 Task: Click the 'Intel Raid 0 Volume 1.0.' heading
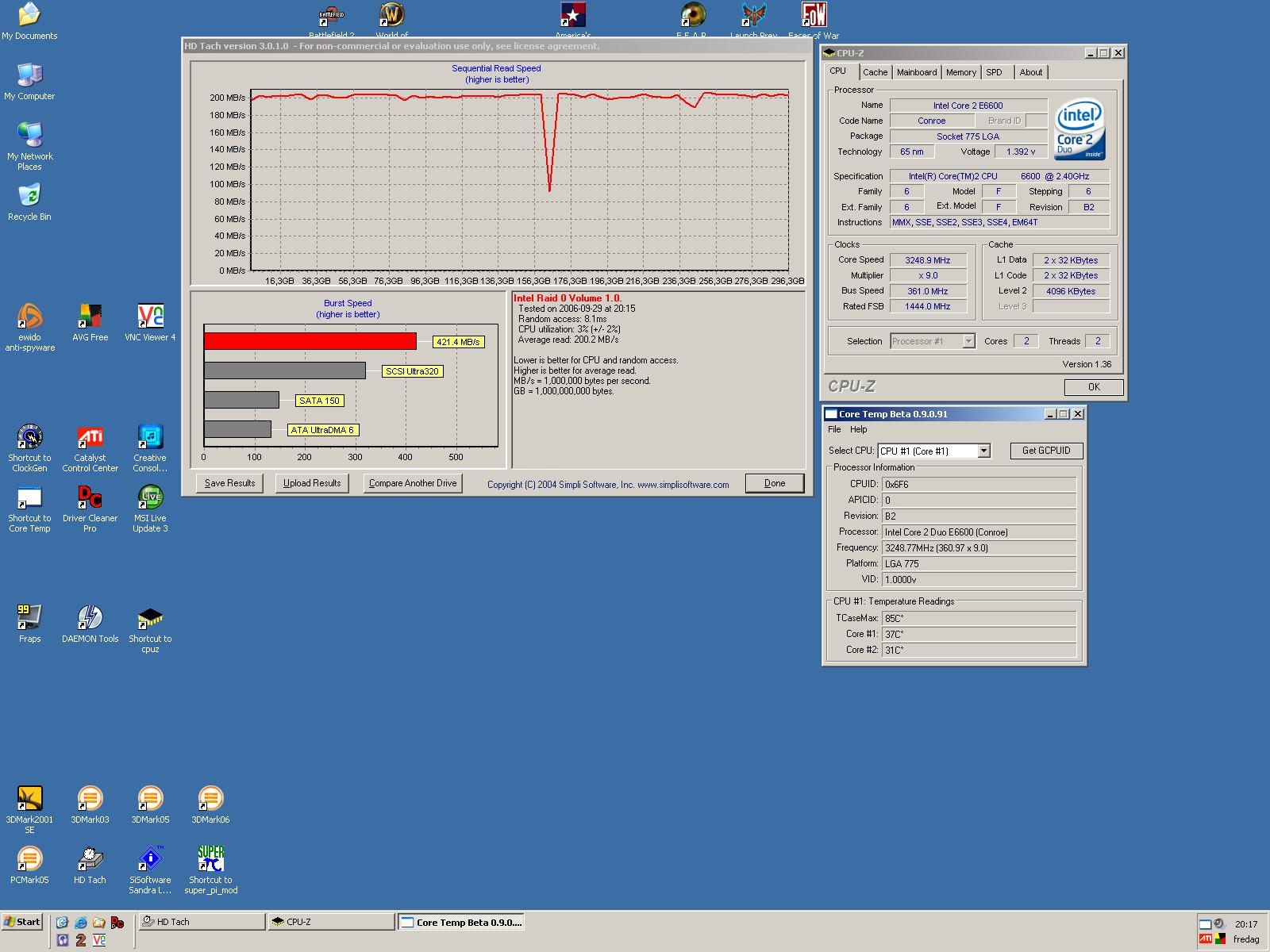pyautogui.click(x=568, y=298)
